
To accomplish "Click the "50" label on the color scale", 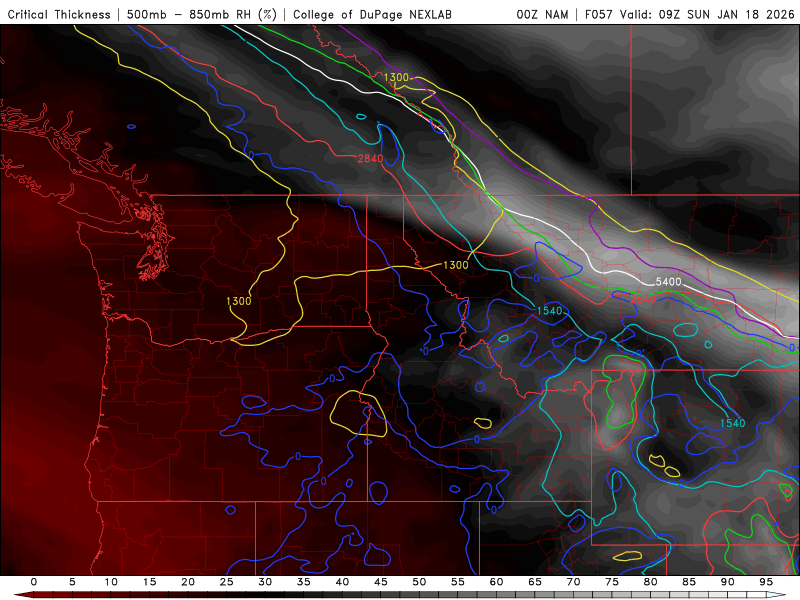I will click(x=419, y=582).
